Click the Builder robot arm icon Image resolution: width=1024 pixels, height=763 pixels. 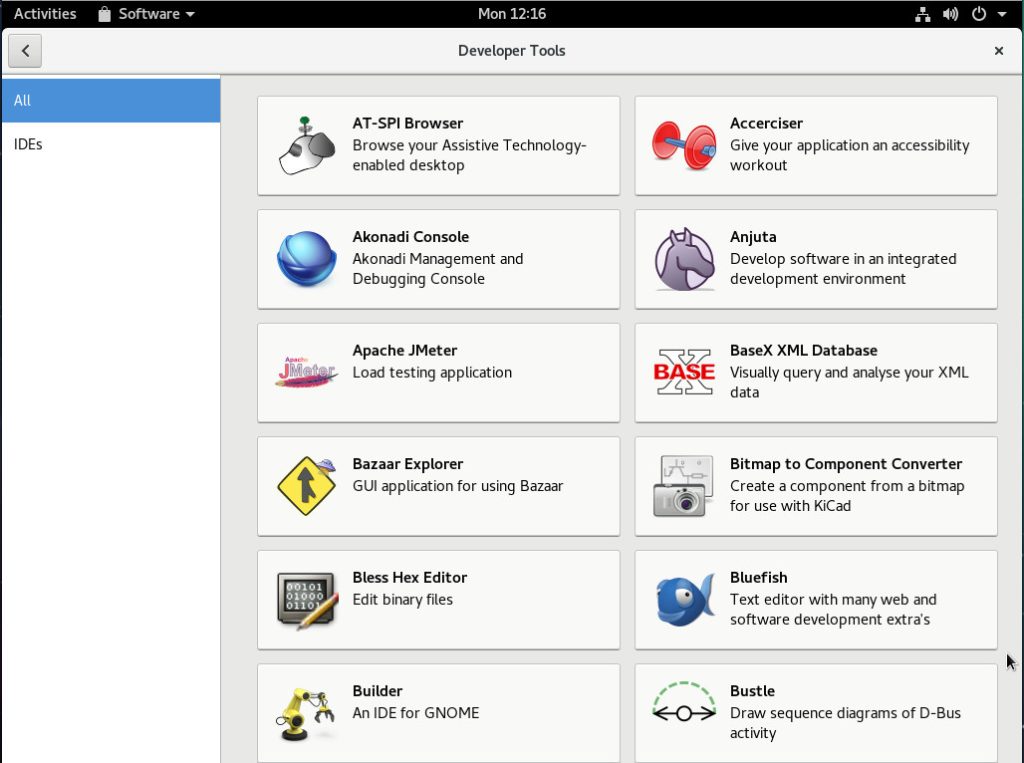tap(306, 712)
